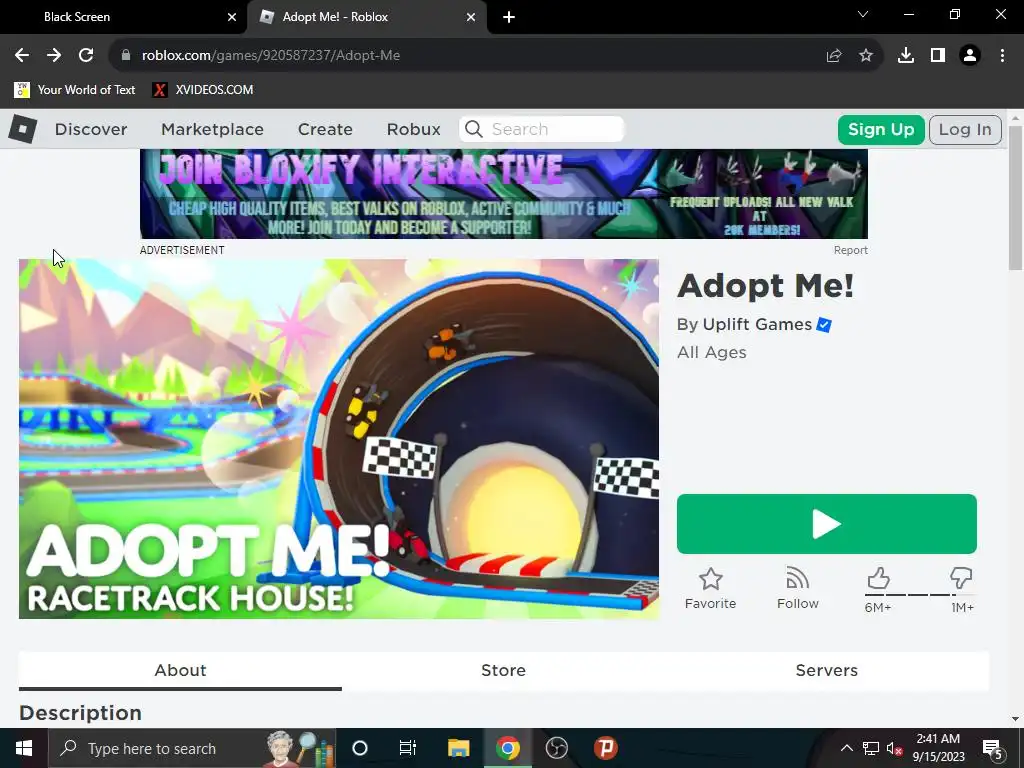Like the game with thumbs up icon

pos(878,579)
